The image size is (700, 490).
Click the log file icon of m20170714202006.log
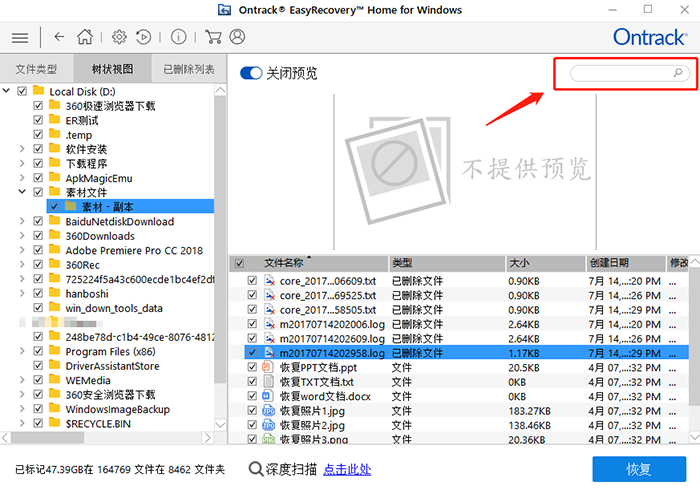coord(269,324)
